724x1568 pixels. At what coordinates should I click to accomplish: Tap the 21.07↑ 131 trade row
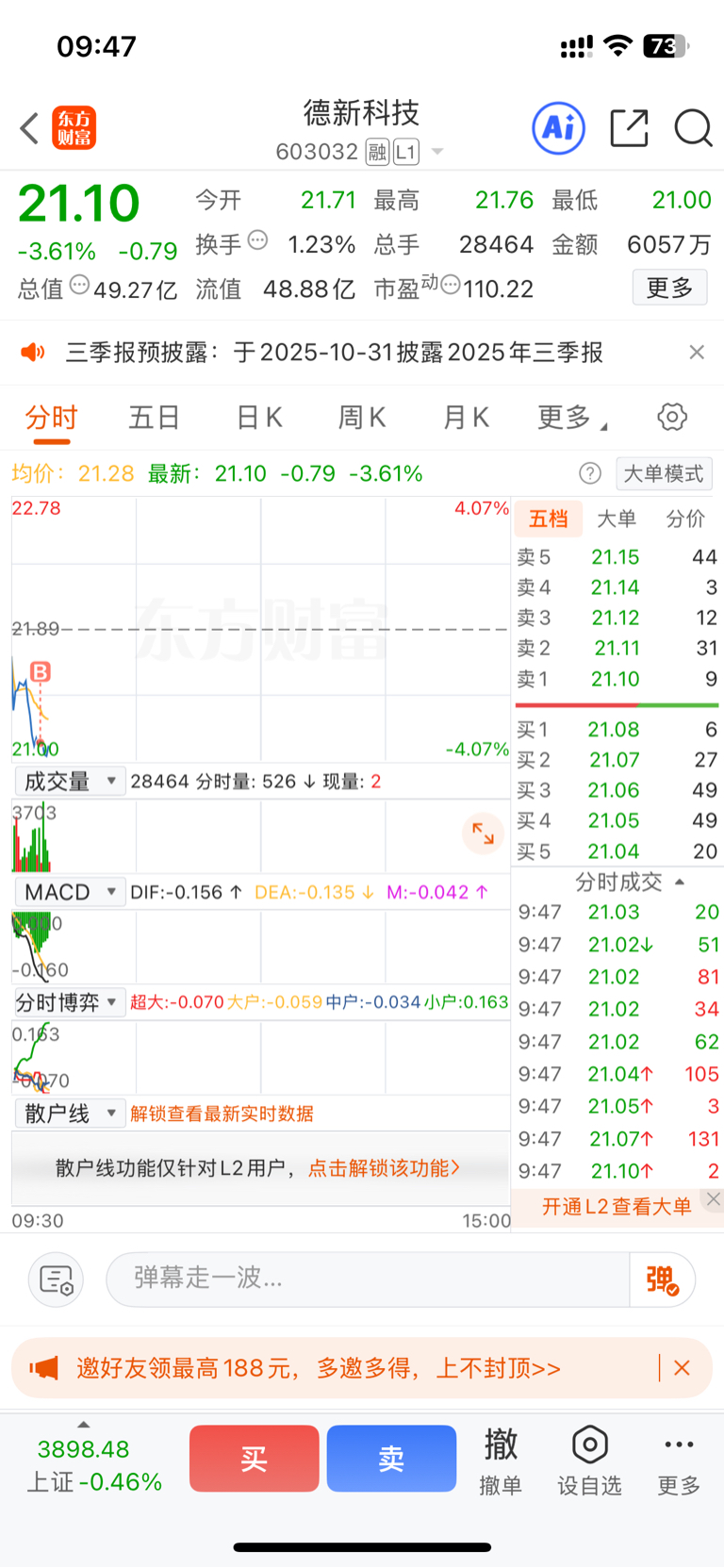(x=618, y=1139)
